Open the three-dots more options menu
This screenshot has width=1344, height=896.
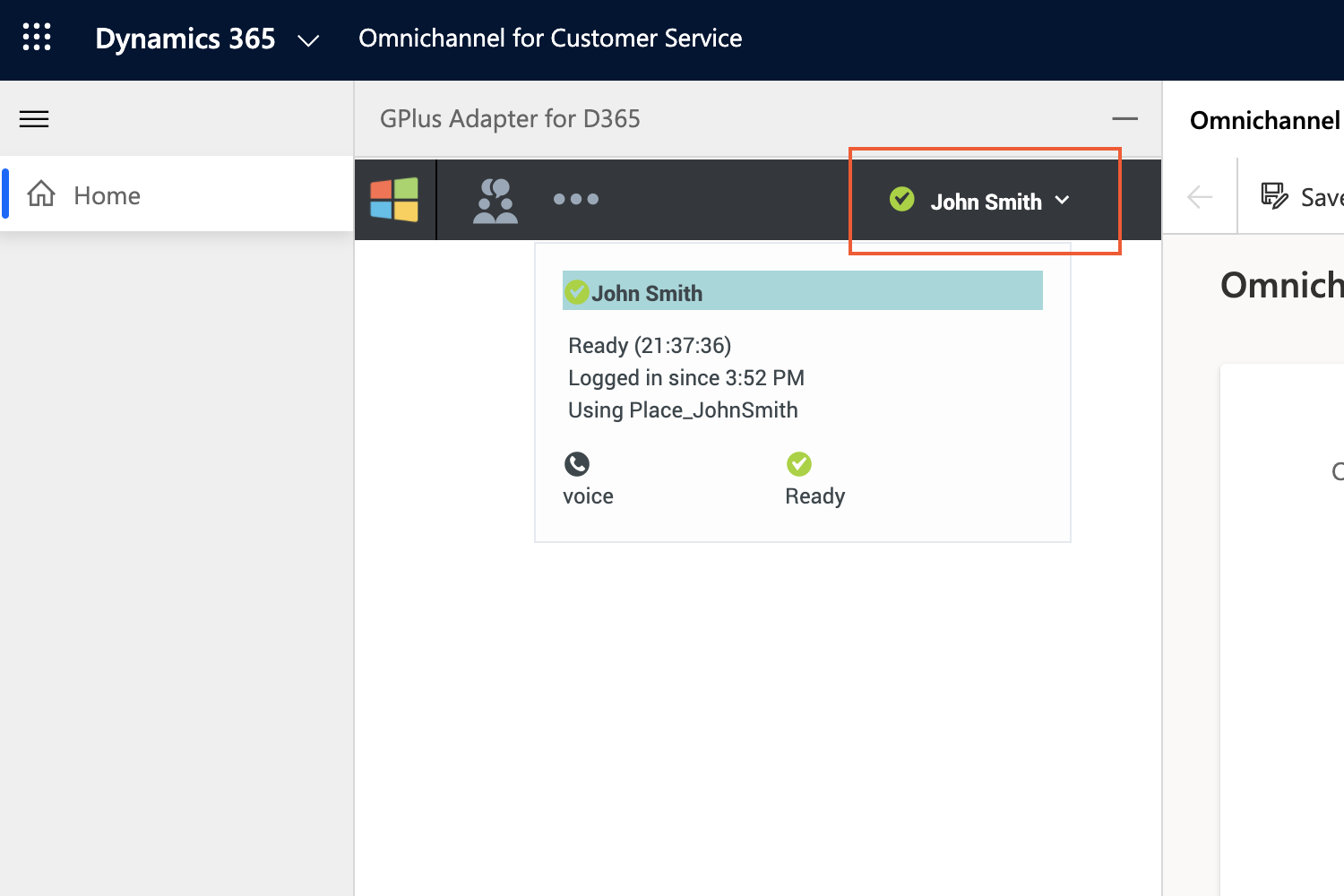coord(576,199)
